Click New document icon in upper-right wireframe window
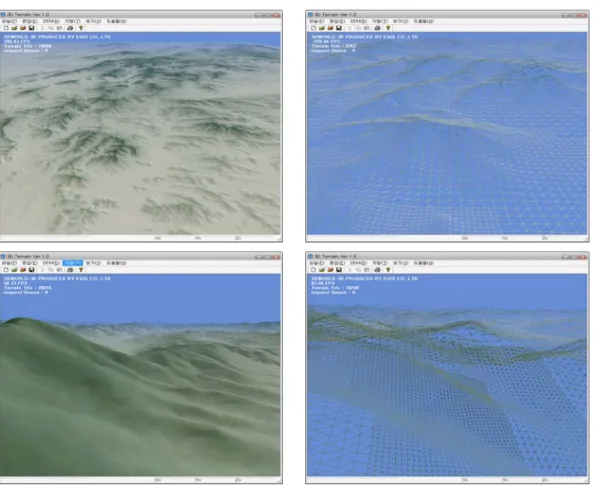 point(313,28)
